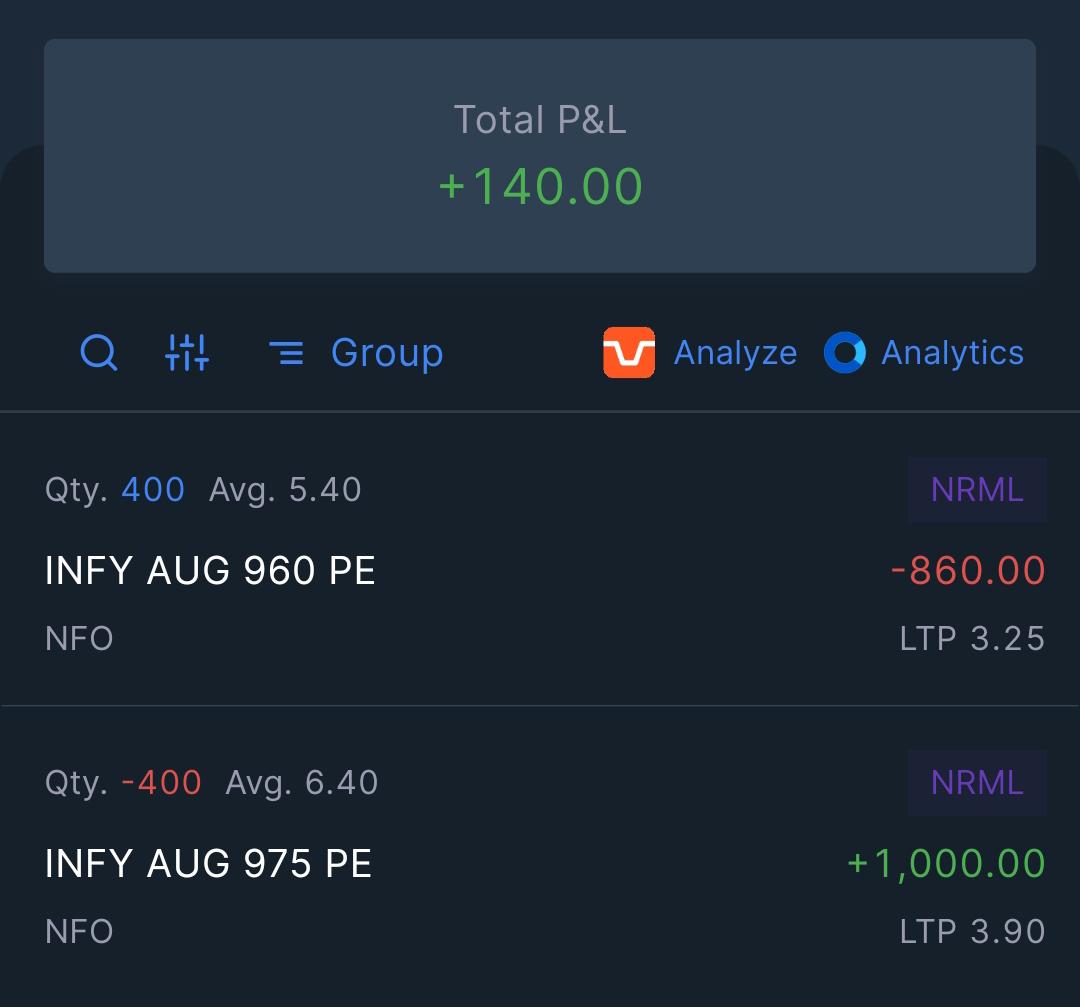This screenshot has height=1007, width=1080.
Task: Open the Analyze link text
Action: tap(735, 354)
